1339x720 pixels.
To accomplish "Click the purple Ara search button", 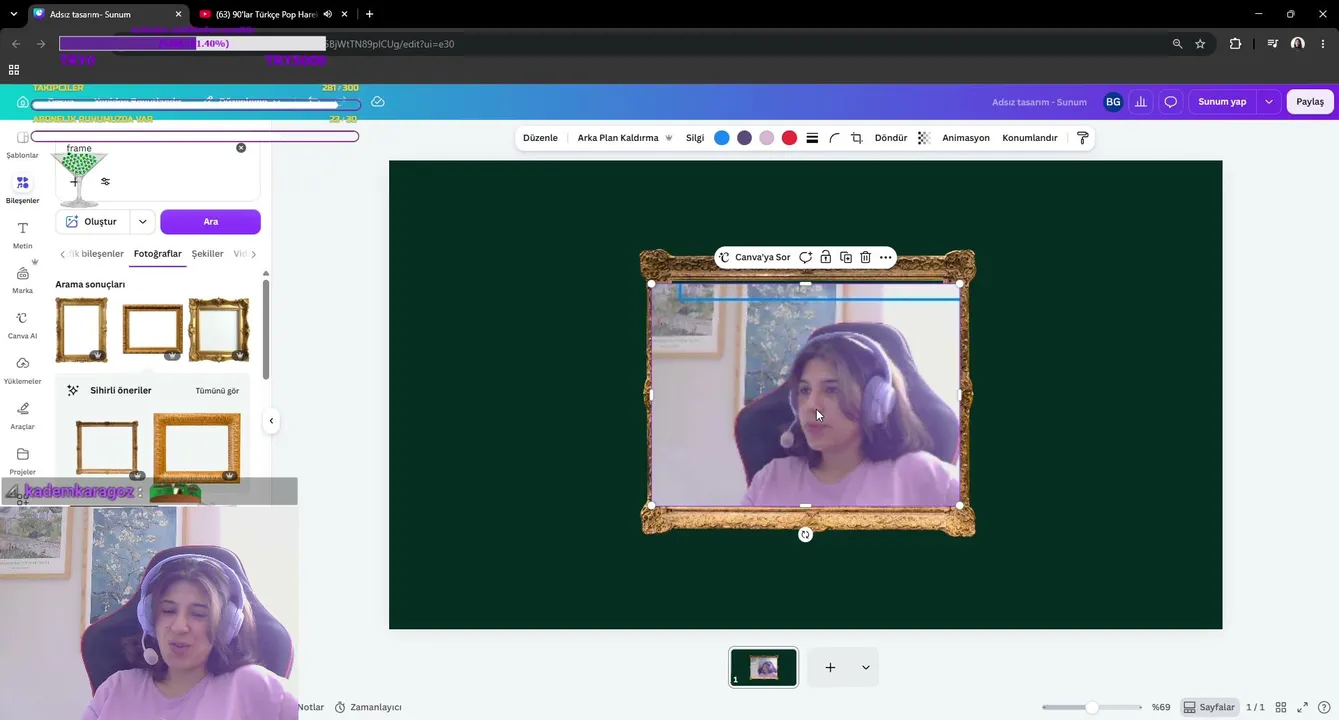I will pos(210,221).
